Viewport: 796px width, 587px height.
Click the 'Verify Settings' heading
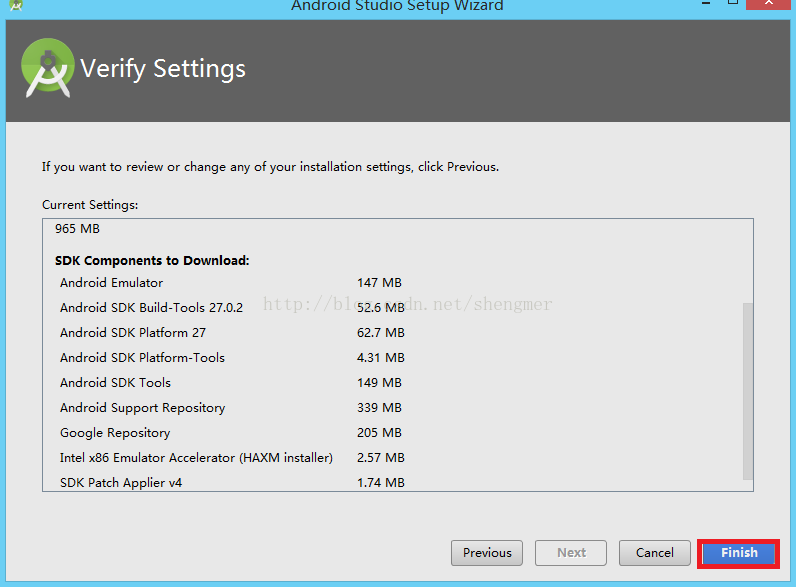point(163,69)
